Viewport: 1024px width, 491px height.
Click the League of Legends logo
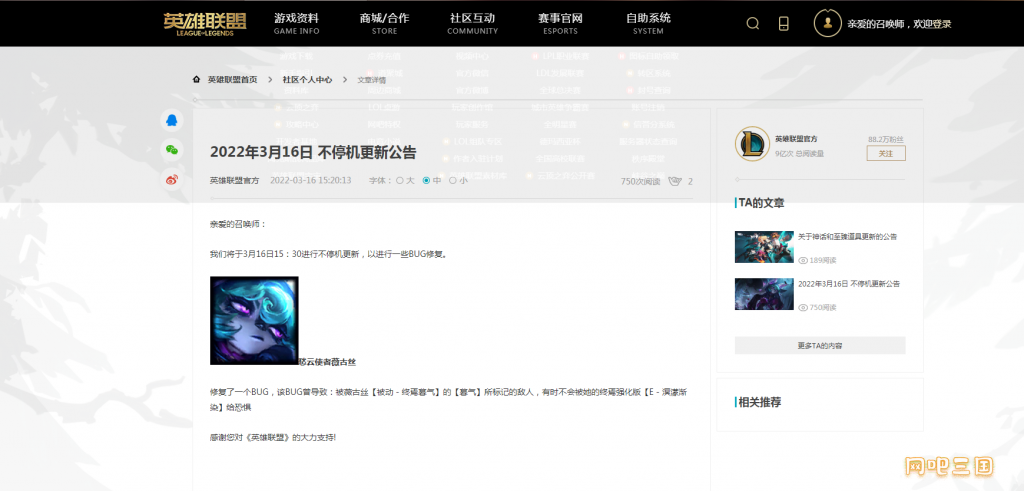(205, 24)
